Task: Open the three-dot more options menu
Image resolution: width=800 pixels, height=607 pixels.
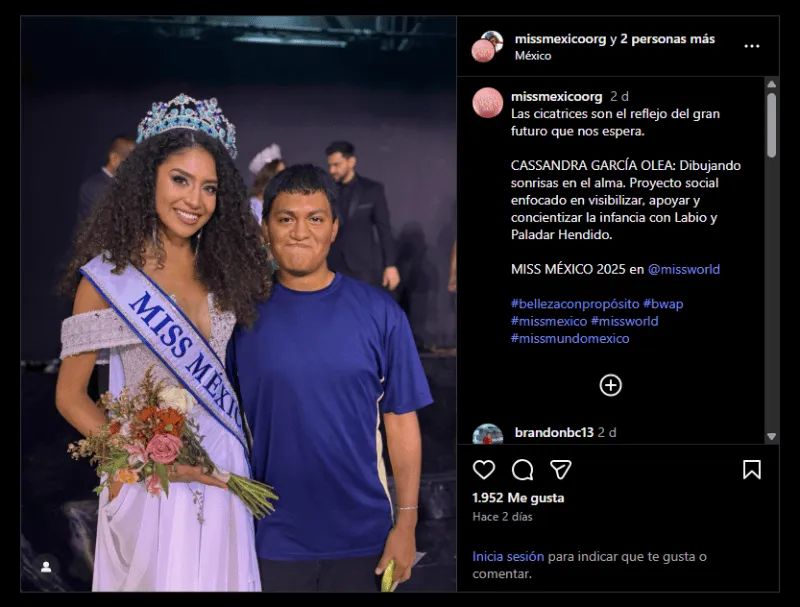Action: click(x=752, y=46)
